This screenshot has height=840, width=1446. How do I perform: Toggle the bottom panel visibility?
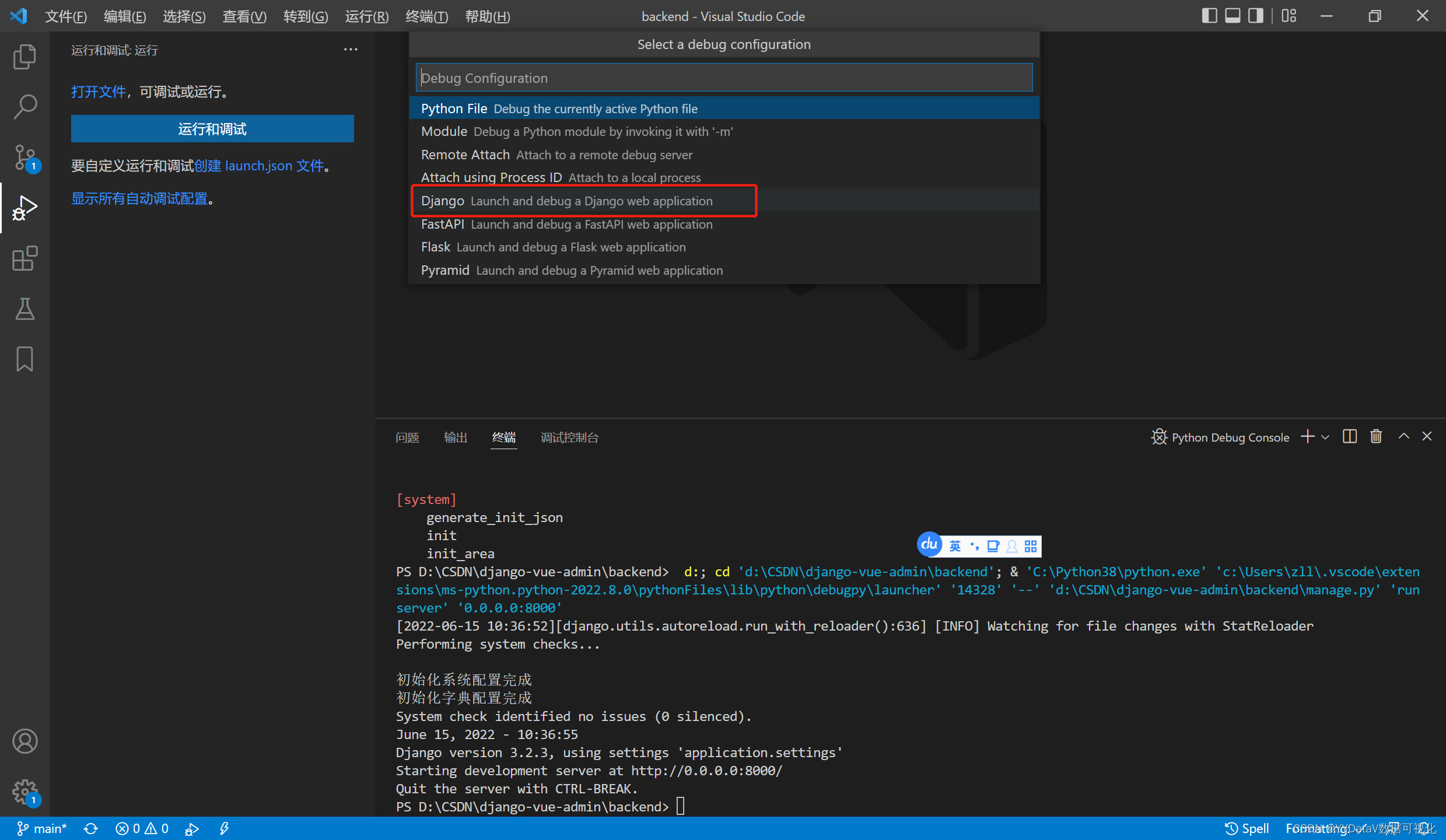tap(1232, 16)
